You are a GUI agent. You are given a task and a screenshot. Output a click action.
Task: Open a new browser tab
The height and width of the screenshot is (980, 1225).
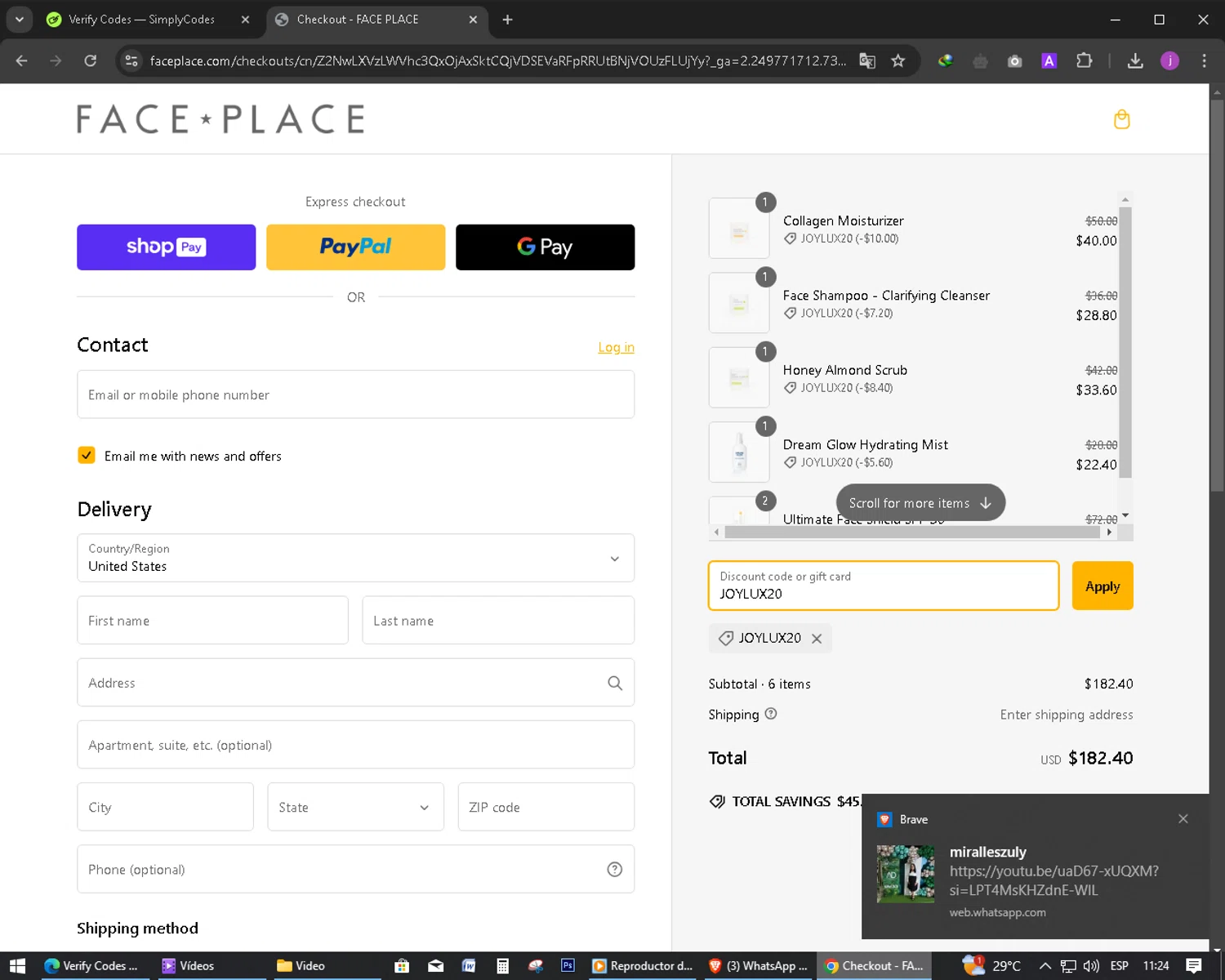click(x=507, y=20)
